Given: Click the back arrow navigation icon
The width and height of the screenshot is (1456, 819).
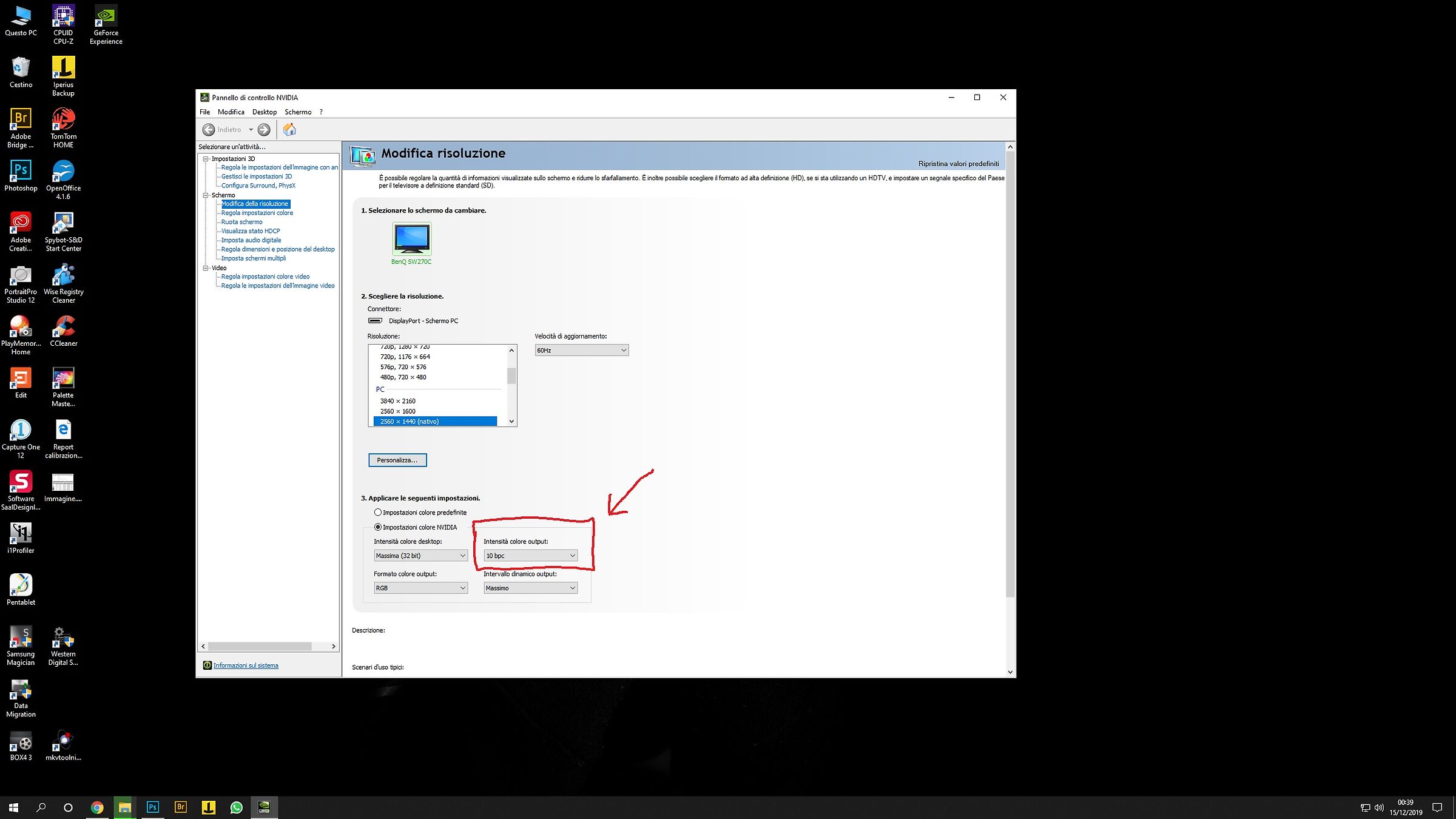Looking at the screenshot, I should tap(209, 129).
